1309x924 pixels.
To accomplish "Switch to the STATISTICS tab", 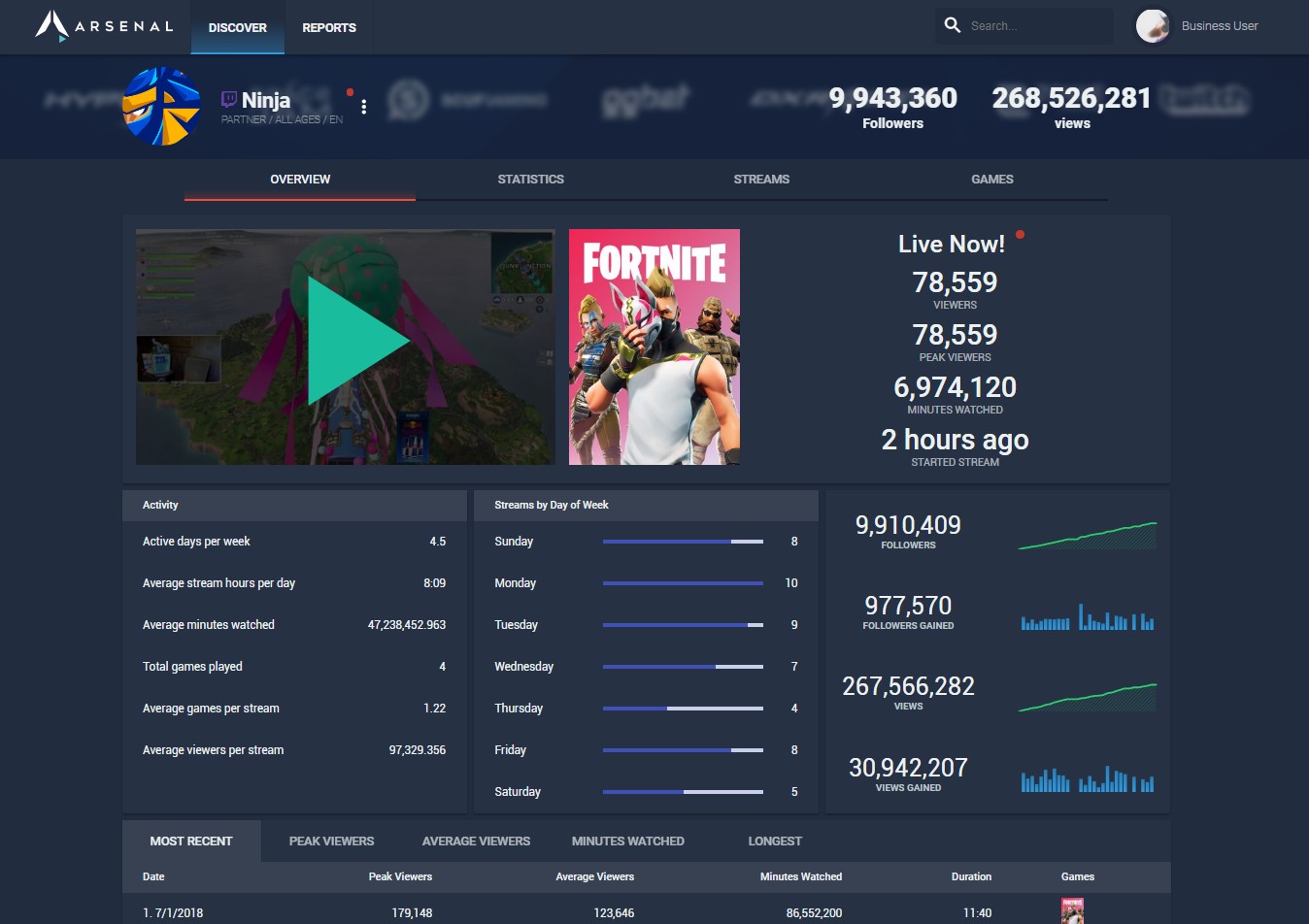I will [530, 179].
